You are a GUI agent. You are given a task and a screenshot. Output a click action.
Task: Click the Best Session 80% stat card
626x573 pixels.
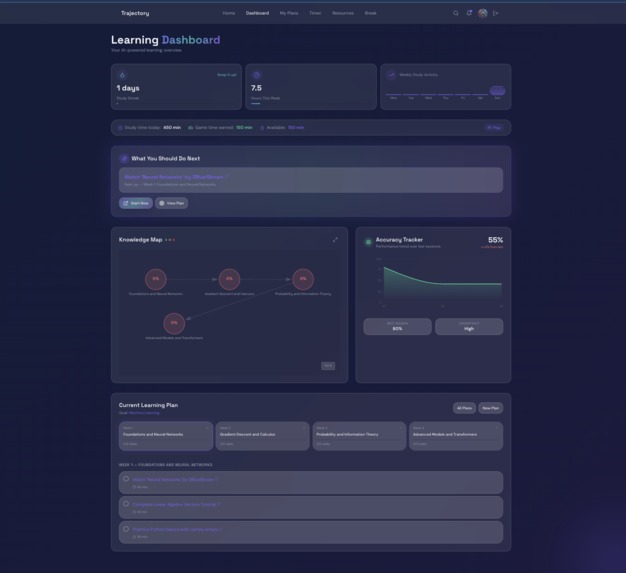(397, 327)
